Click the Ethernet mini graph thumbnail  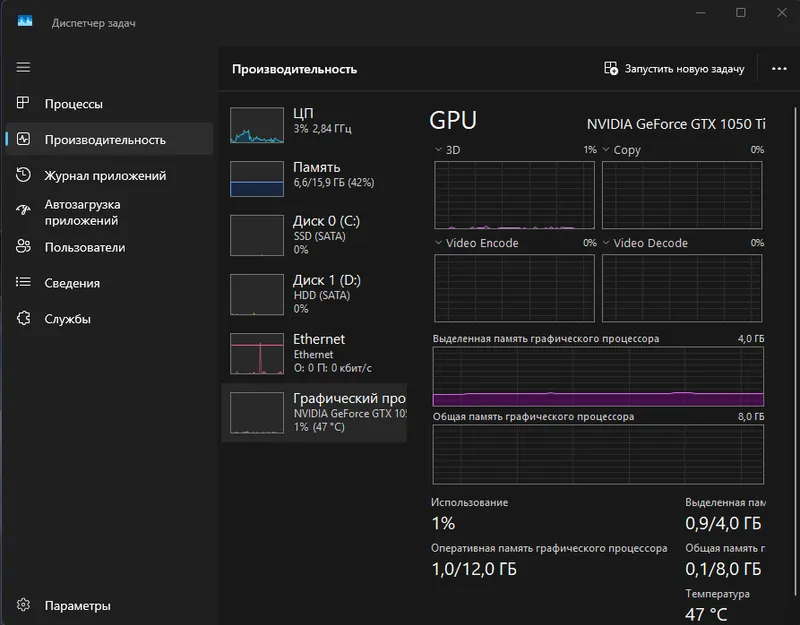[x=257, y=354]
